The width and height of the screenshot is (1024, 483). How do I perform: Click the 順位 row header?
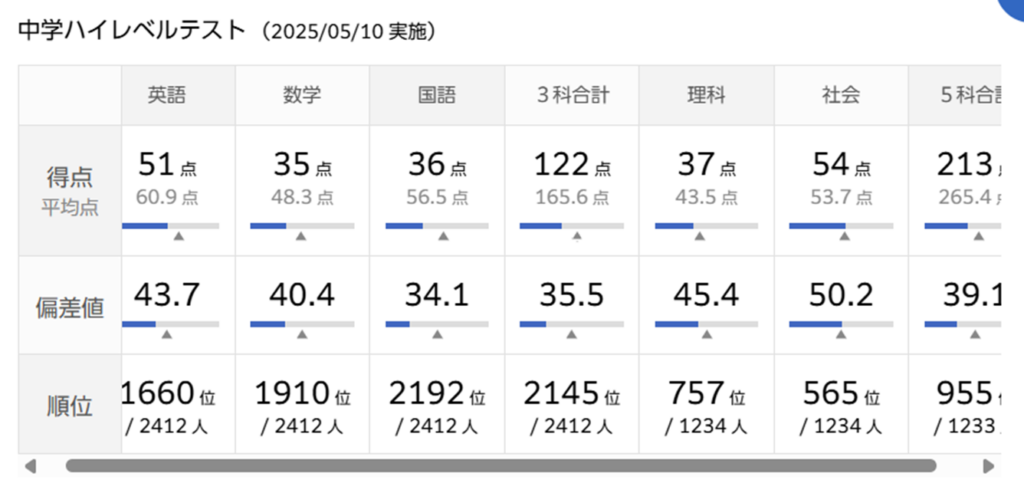(x=70, y=405)
